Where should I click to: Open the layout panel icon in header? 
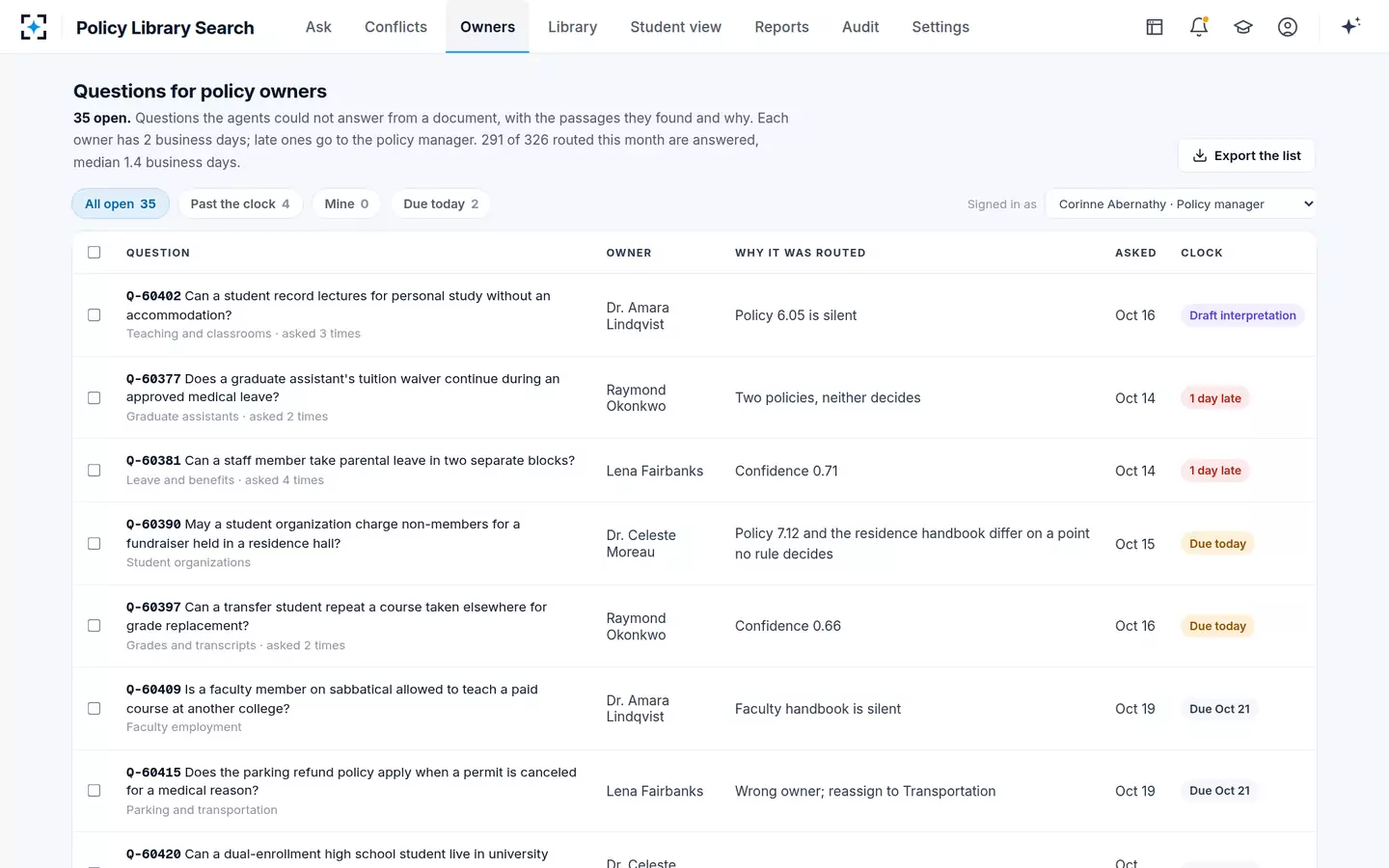(x=1155, y=27)
